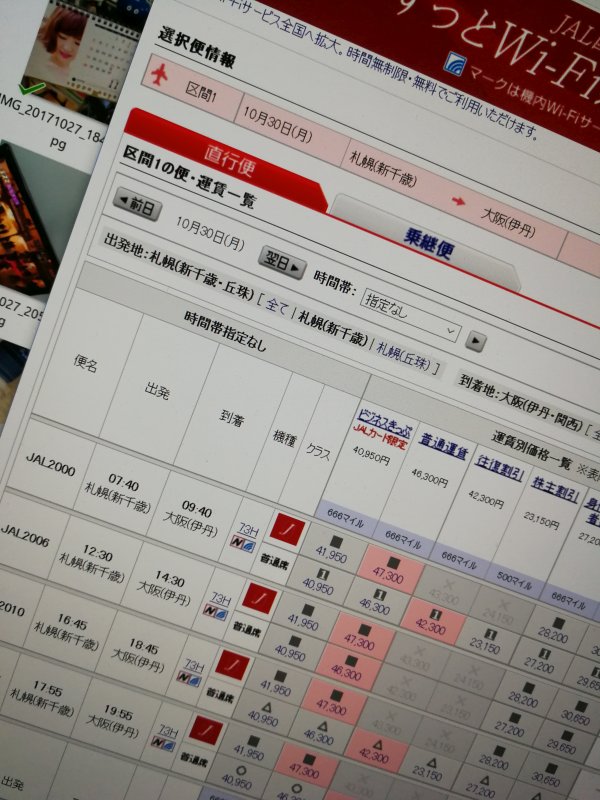Select JAL2000 普通席 46,300 fare
600x800 pixels.
[376, 603]
